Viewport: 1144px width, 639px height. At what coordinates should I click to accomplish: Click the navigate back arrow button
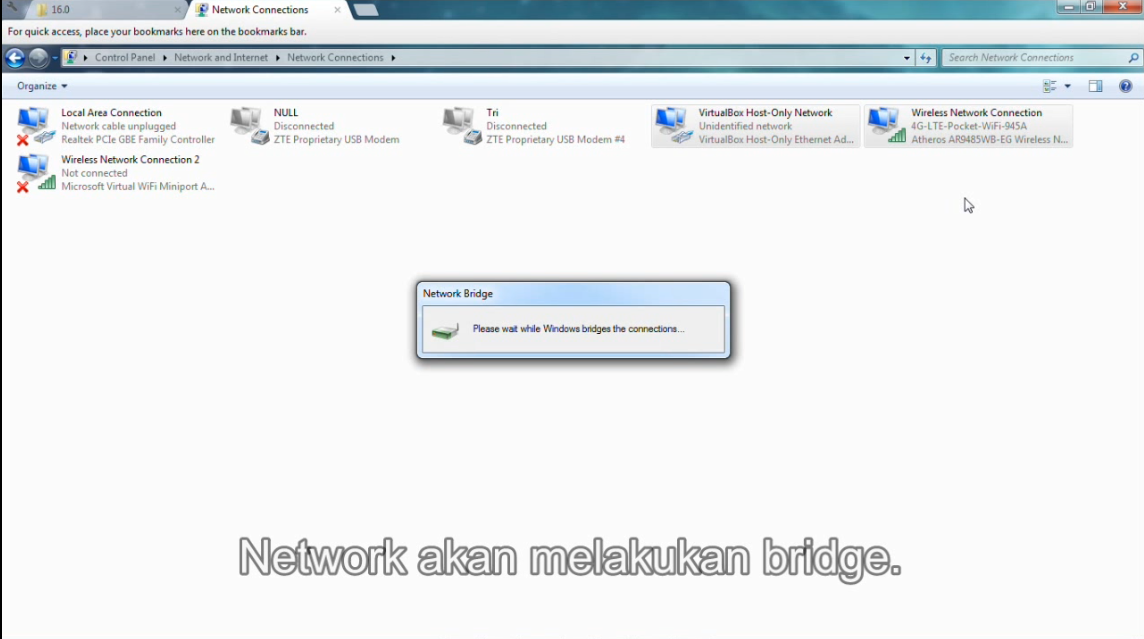click(14, 57)
